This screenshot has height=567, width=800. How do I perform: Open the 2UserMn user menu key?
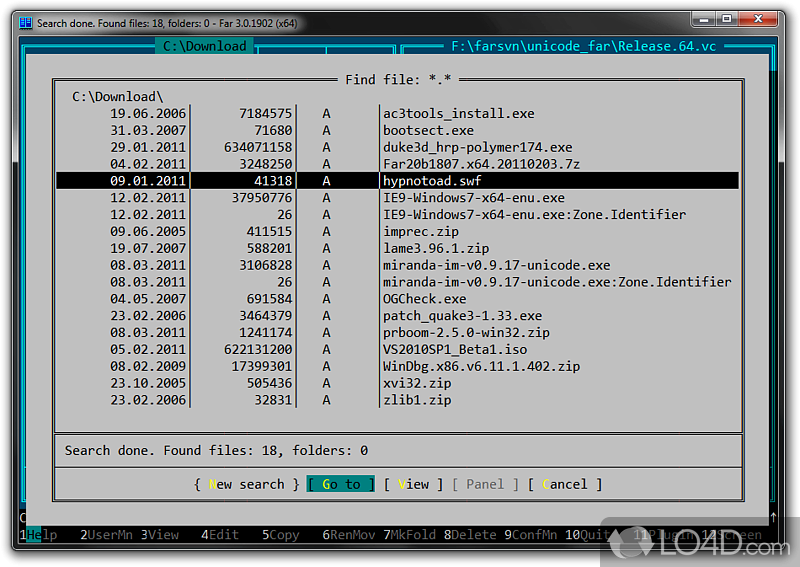tap(107, 535)
